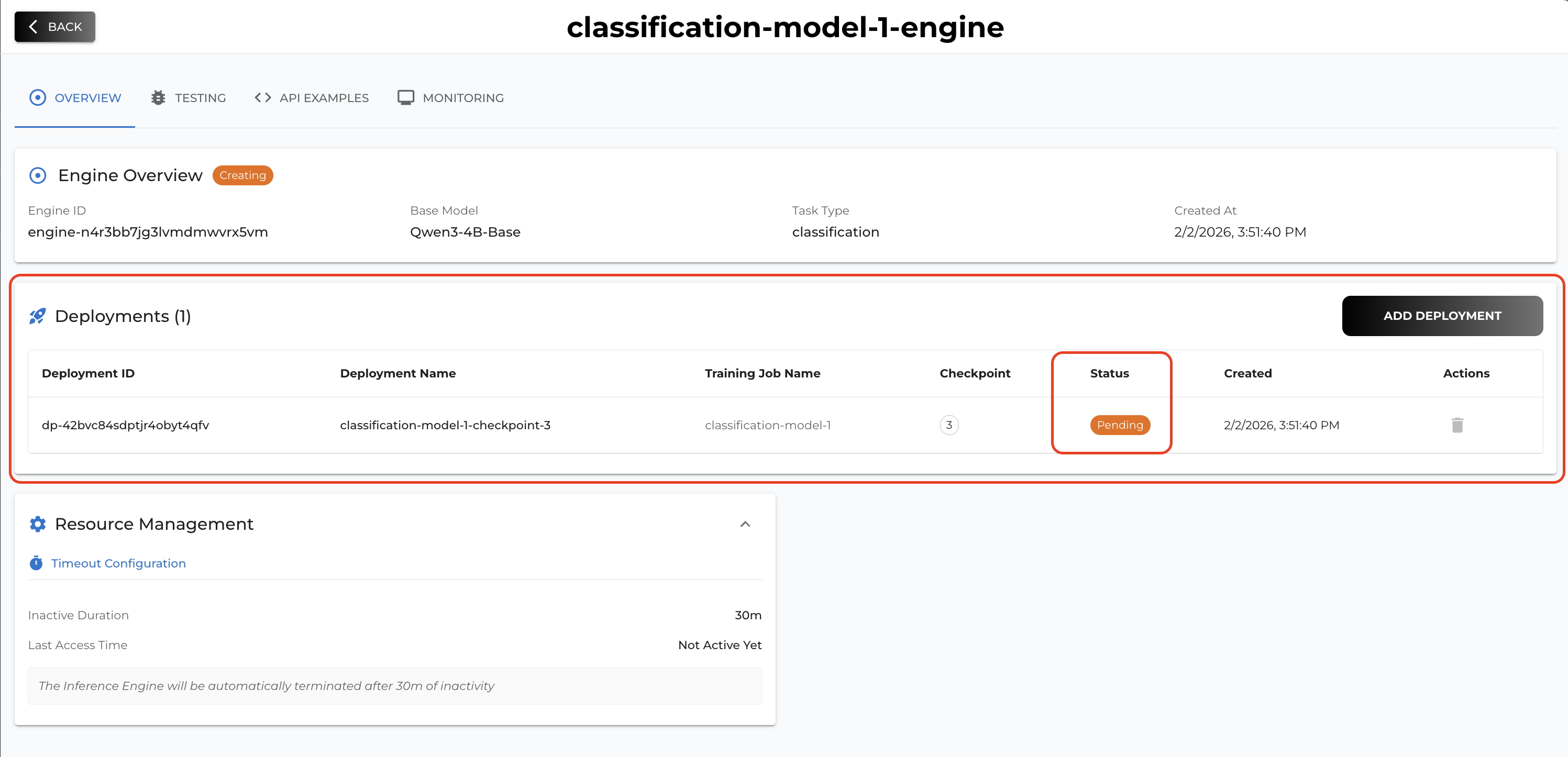Image resolution: width=1568 pixels, height=757 pixels.
Task: Click the code brackets icon for API Examples
Action: pyautogui.click(x=262, y=97)
